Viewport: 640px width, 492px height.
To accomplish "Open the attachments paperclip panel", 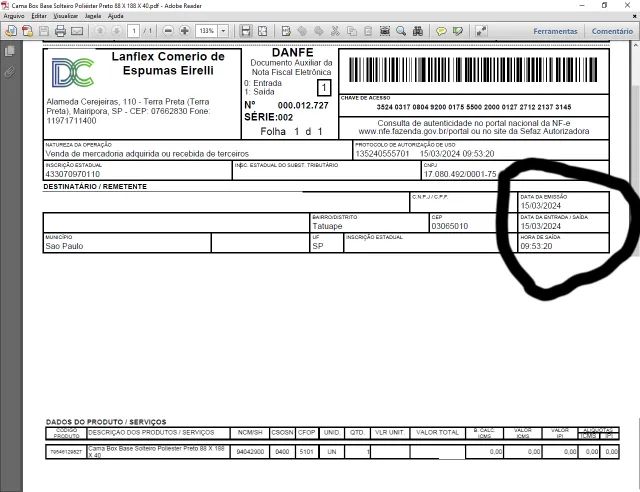I will click(x=10, y=72).
